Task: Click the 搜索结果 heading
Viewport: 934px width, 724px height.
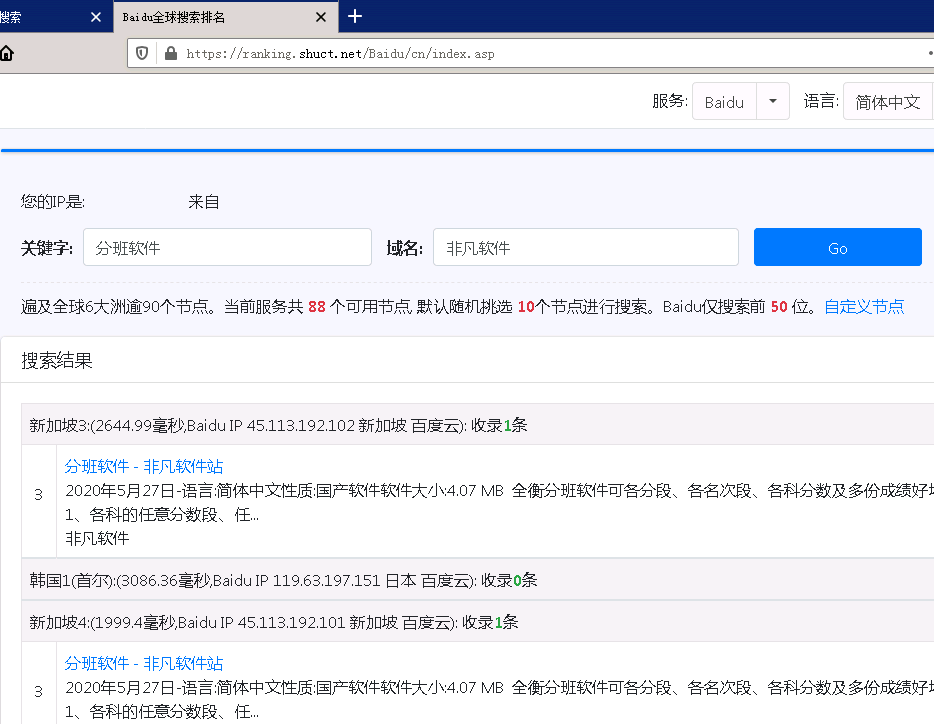Action: 57,361
